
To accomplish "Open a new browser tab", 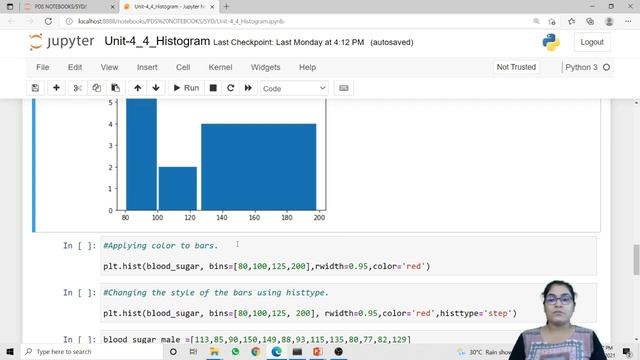I will coord(227,7).
